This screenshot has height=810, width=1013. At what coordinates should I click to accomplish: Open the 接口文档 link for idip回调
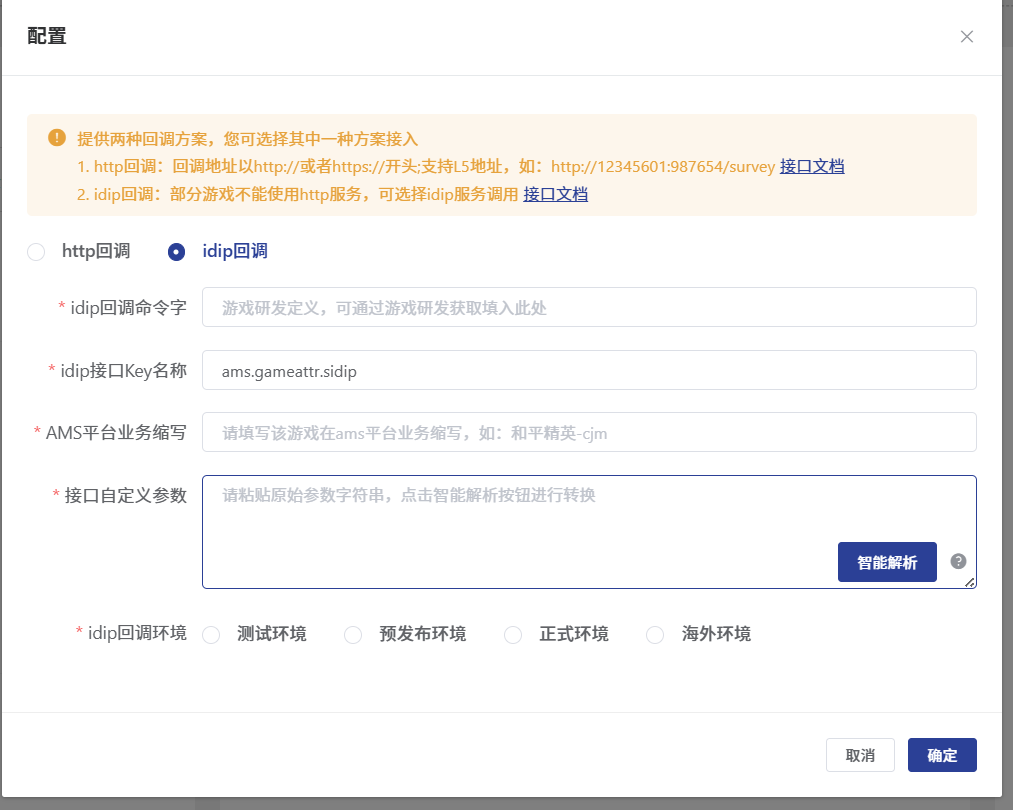coord(555,194)
